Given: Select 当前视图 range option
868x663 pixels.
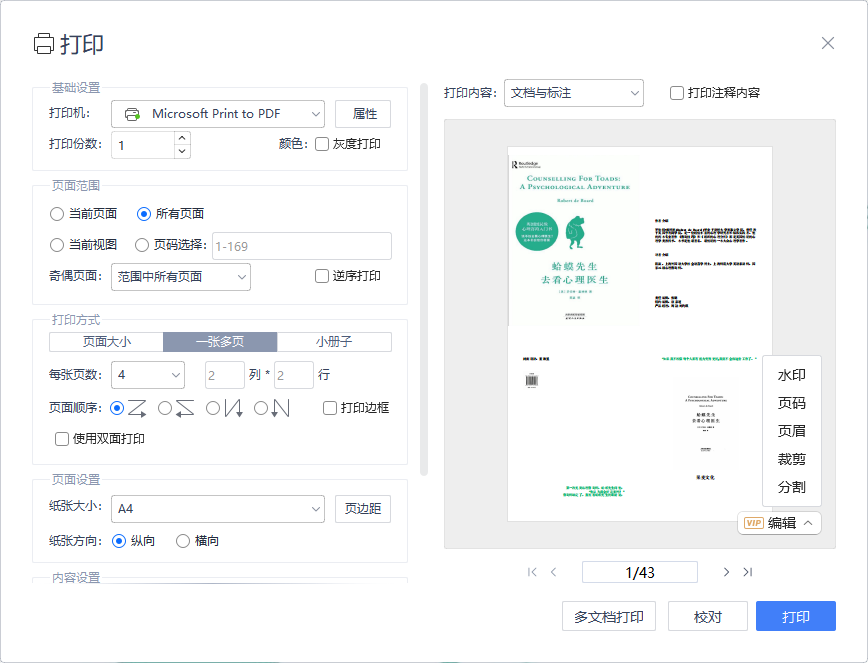Looking at the screenshot, I should click(x=56, y=245).
